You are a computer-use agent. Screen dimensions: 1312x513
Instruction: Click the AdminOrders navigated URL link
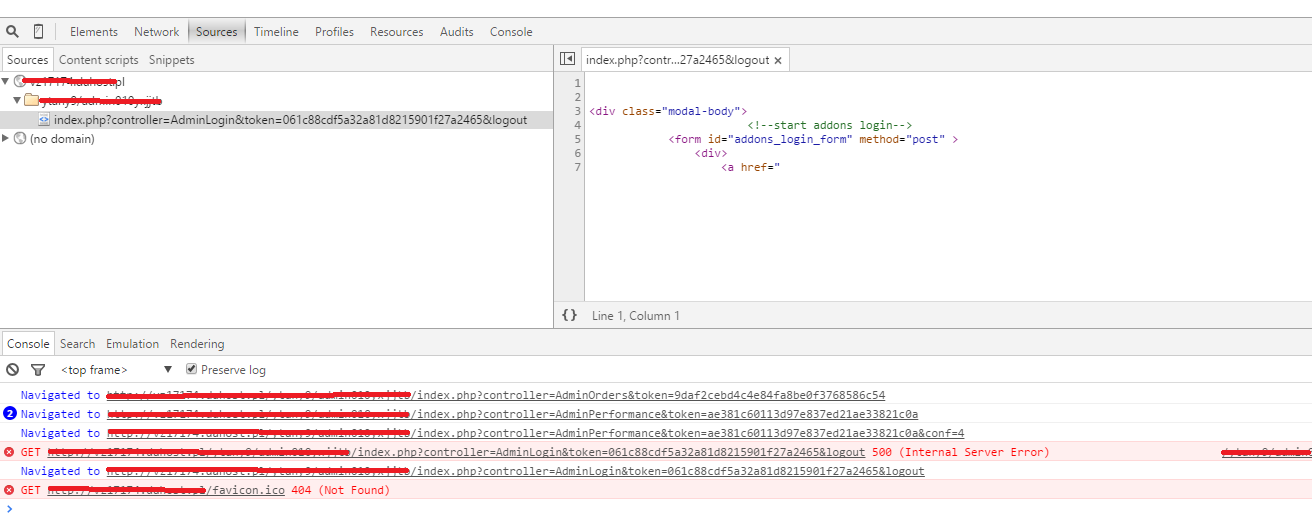coord(495,395)
